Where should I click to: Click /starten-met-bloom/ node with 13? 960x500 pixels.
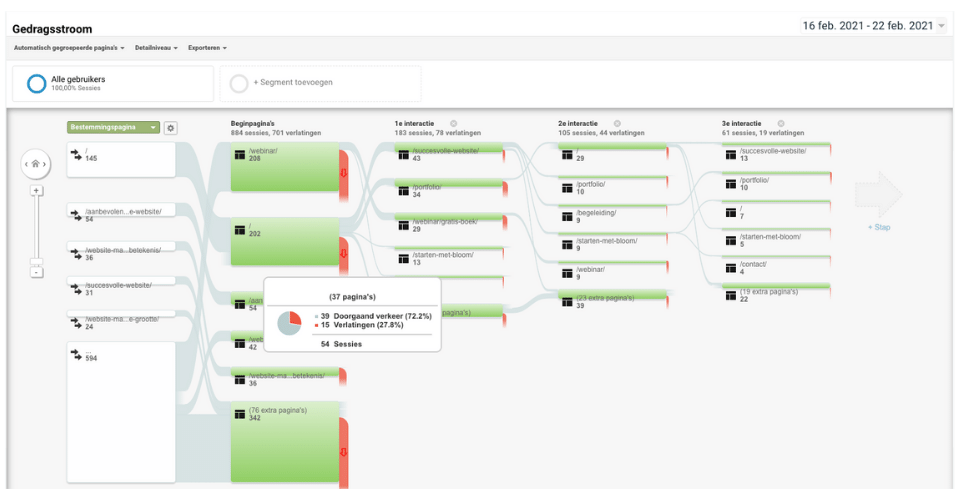click(449, 248)
